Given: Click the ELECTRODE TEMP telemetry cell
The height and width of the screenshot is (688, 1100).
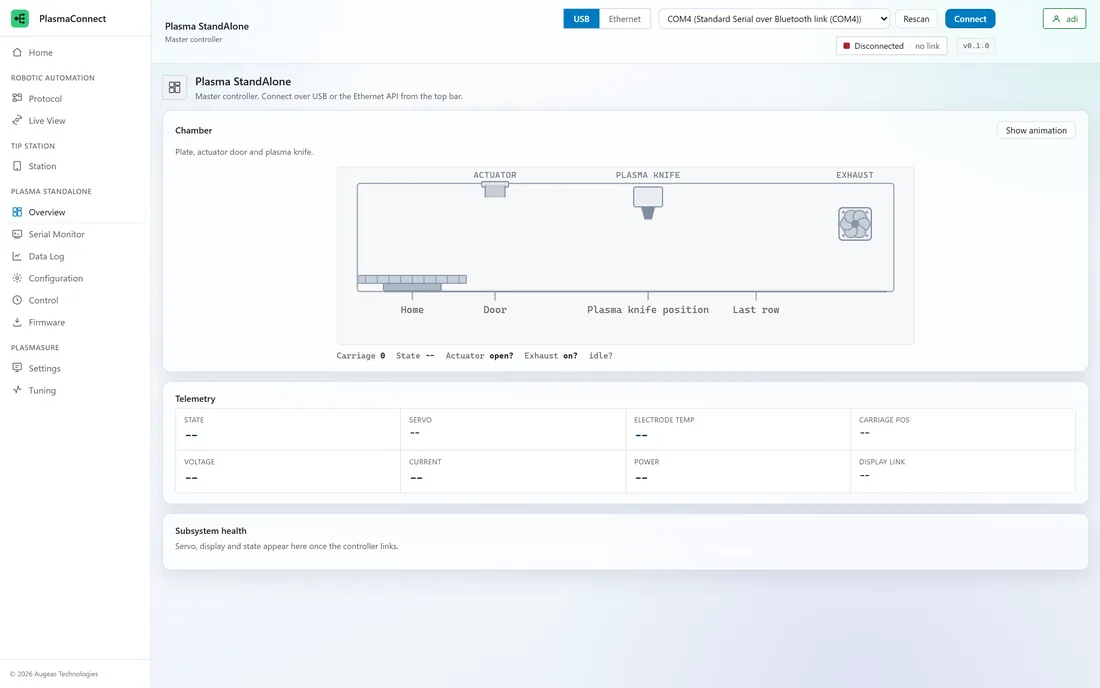Looking at the screenshot, I should pos(738,429).
